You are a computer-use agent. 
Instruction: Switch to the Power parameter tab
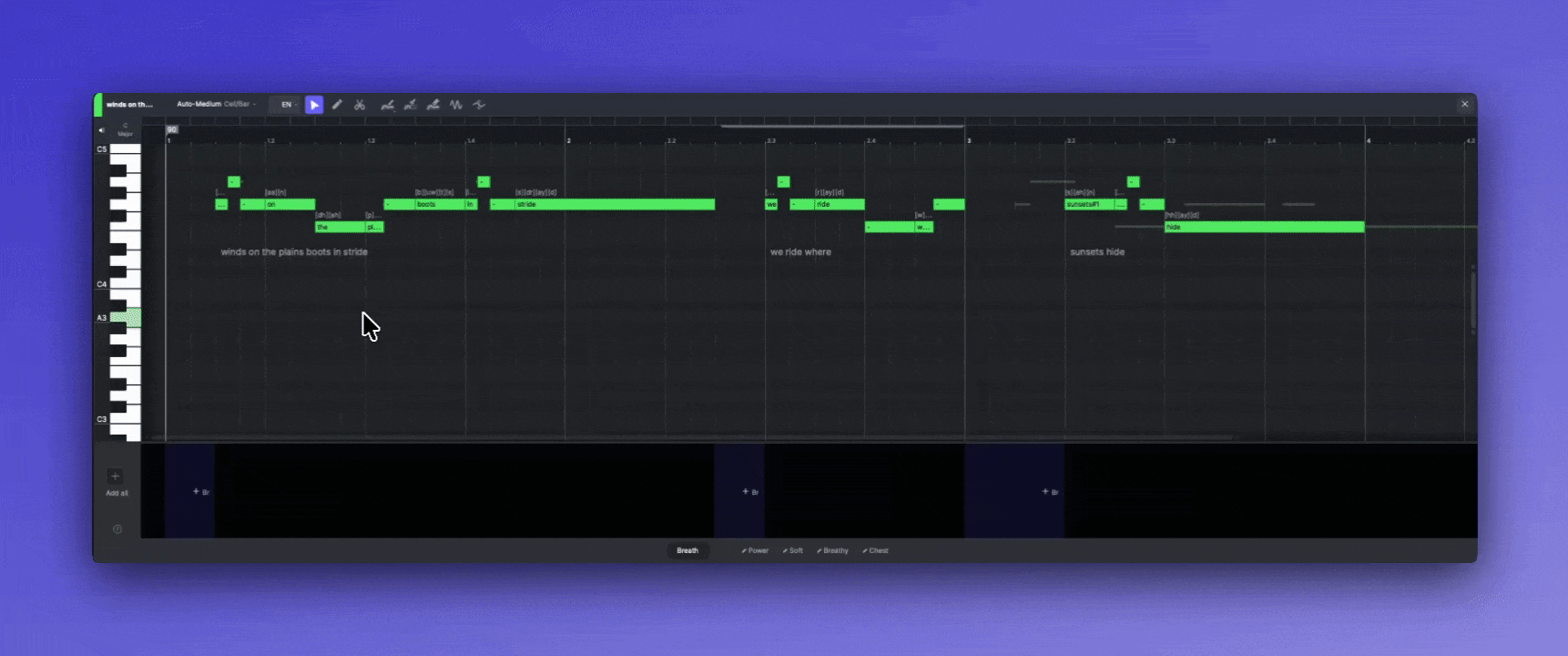(x=755, y=550)
